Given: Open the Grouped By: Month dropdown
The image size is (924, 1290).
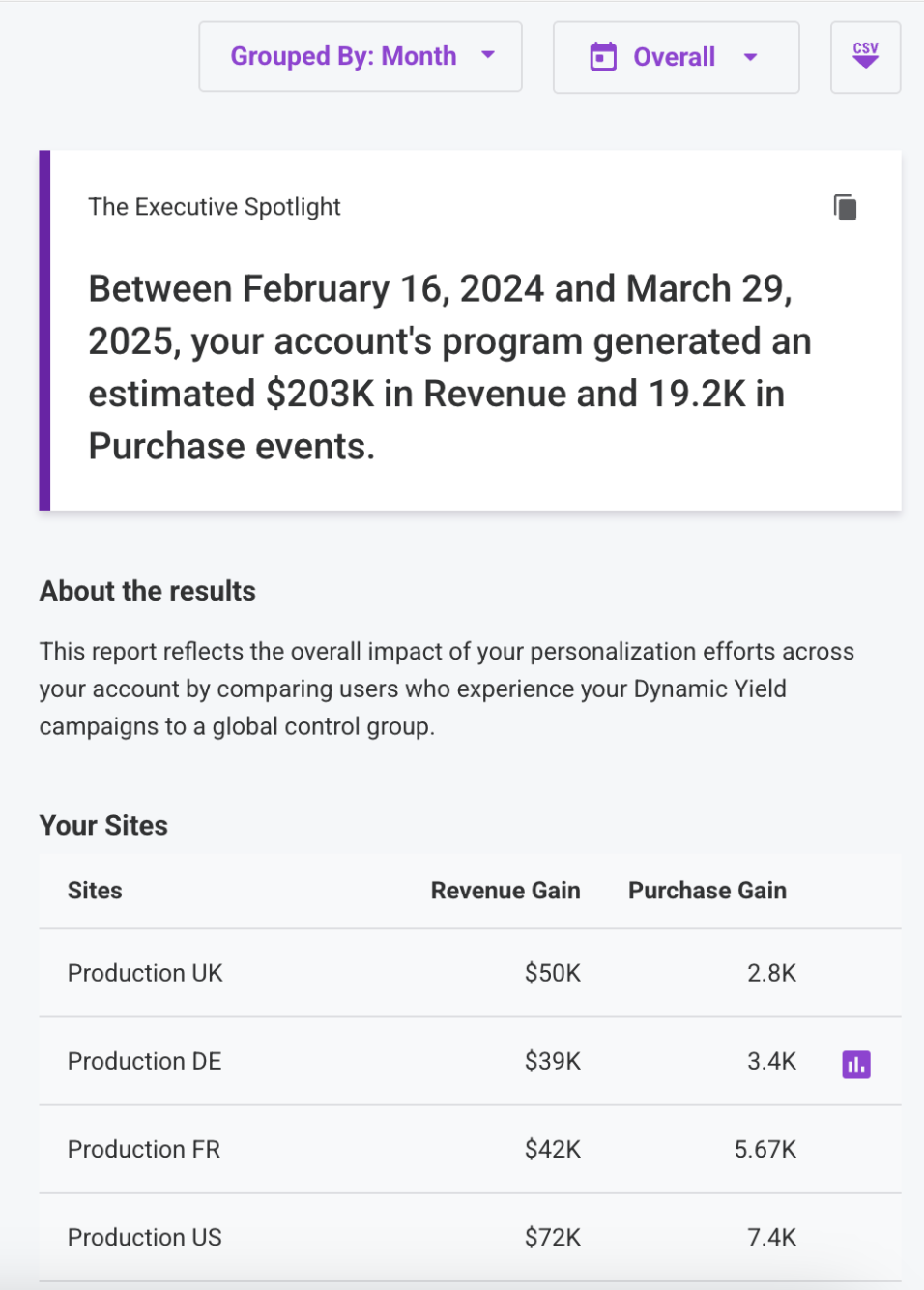Looking at the screenshot, I should [361, 57].
